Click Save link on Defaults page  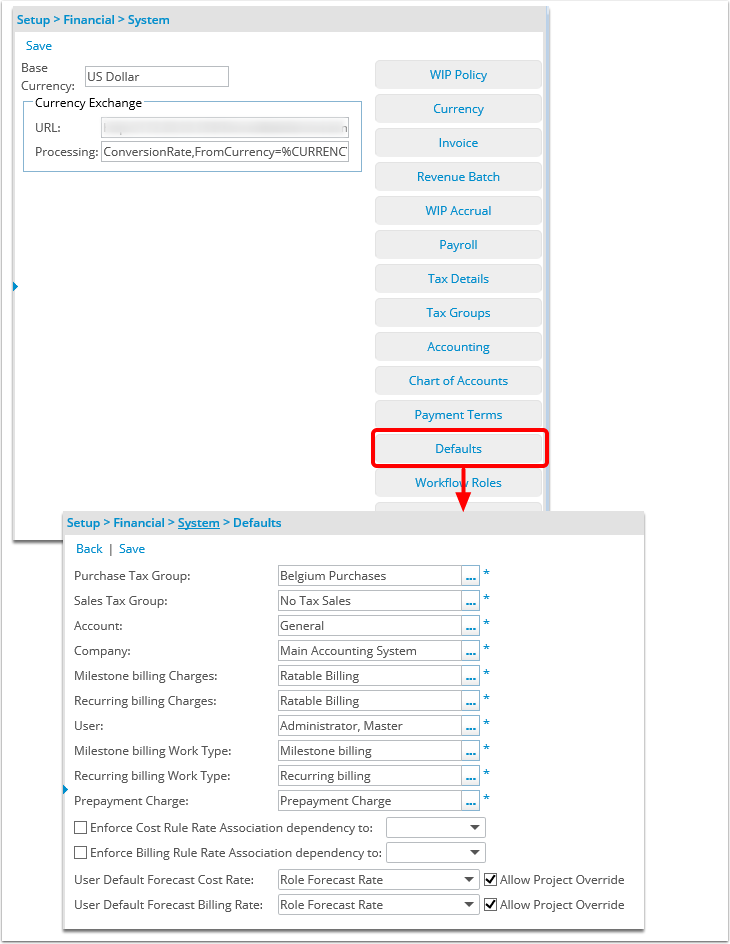tap(132, 549)
